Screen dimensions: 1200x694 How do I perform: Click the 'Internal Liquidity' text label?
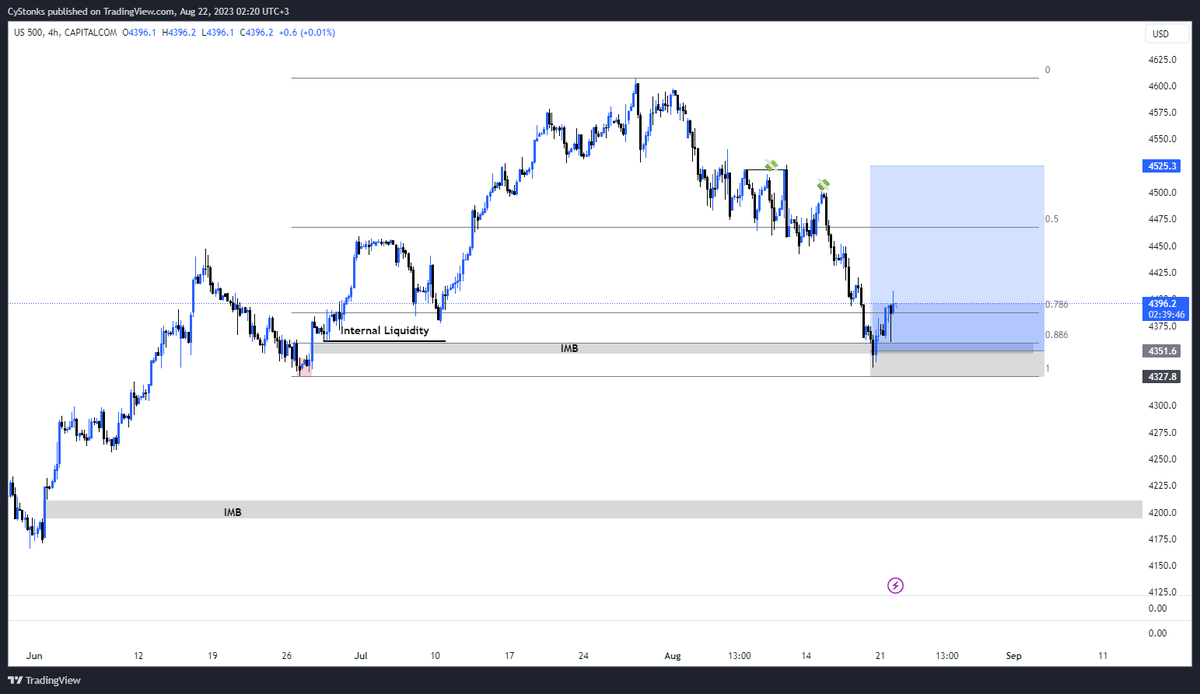coord(385,330)
